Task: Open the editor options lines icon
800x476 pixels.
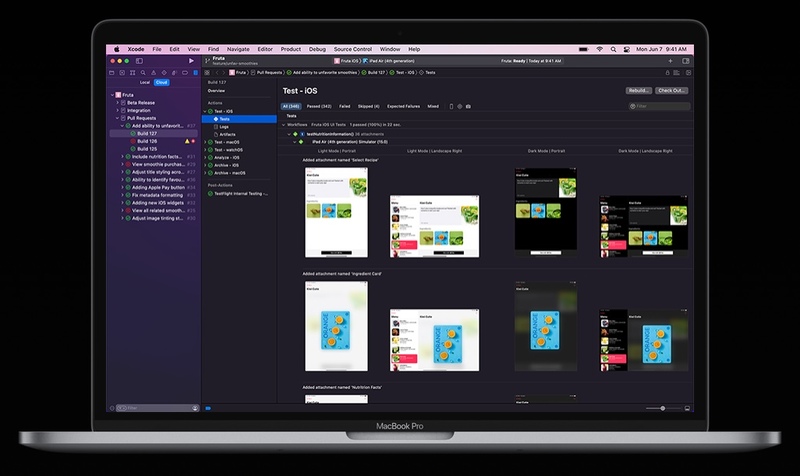Action: click(677, 72)
